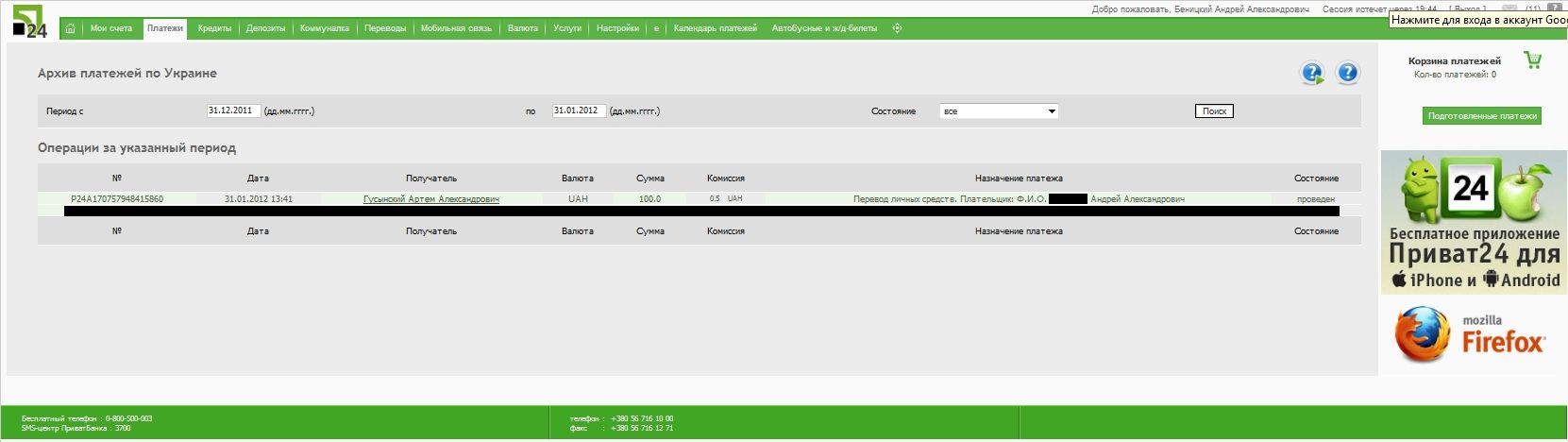Click the Комиссия column header in top row
1568x442 pixels.
pyautogui.click(x=726, y=178)
